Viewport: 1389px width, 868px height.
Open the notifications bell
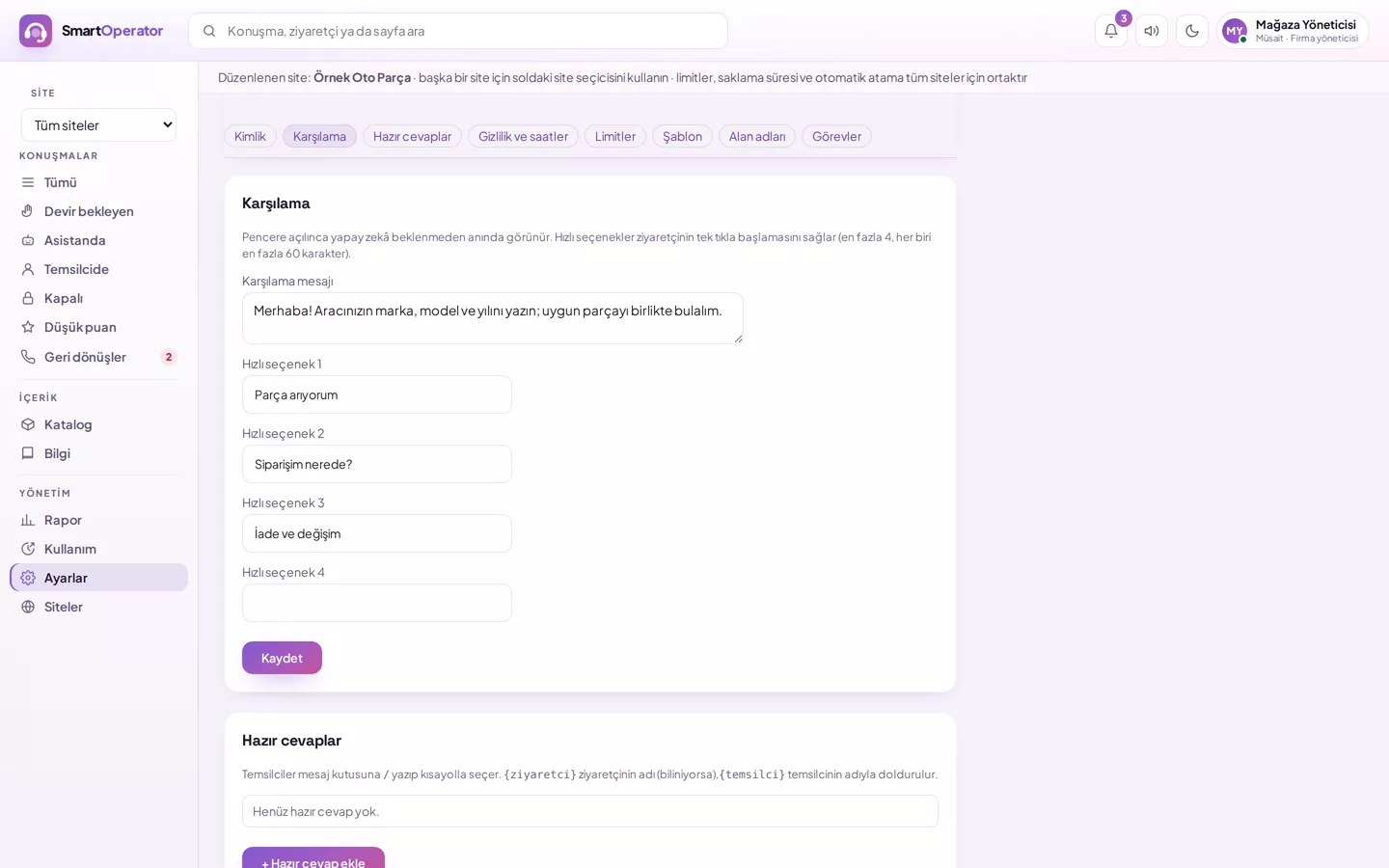click(x=1111, y=31)
